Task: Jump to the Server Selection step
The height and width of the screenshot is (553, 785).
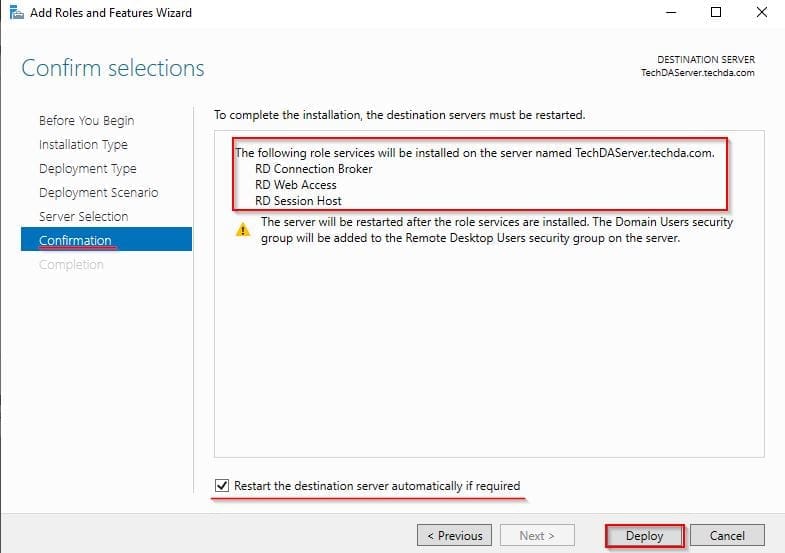Action: tap(83, 217)
